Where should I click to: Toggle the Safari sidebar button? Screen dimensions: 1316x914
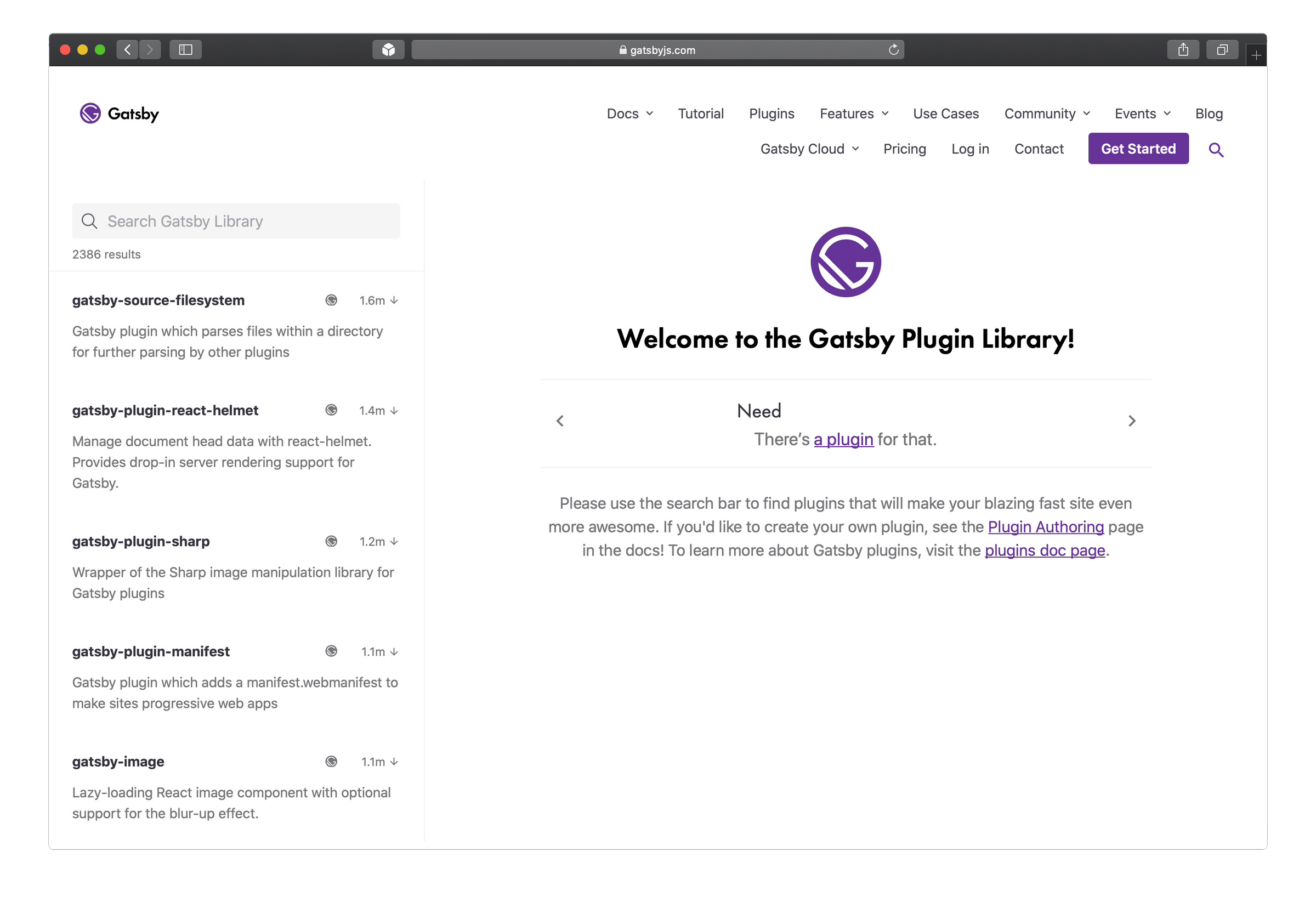coord(185,50)
